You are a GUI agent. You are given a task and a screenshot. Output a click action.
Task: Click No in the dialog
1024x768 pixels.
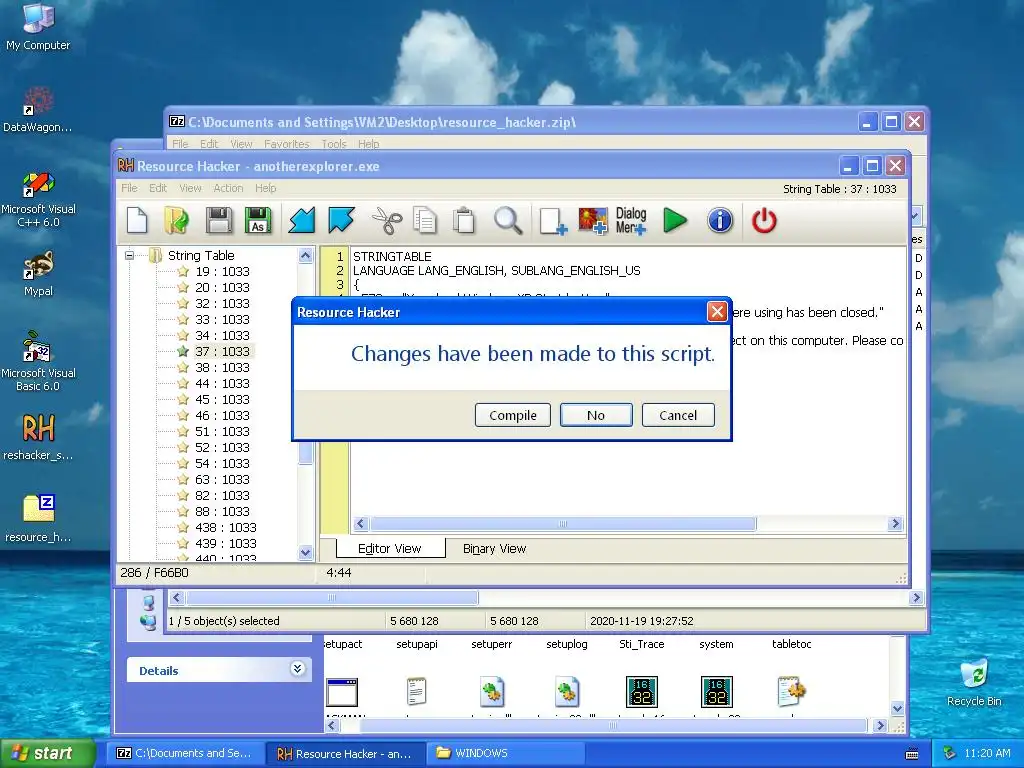(596, 415)
